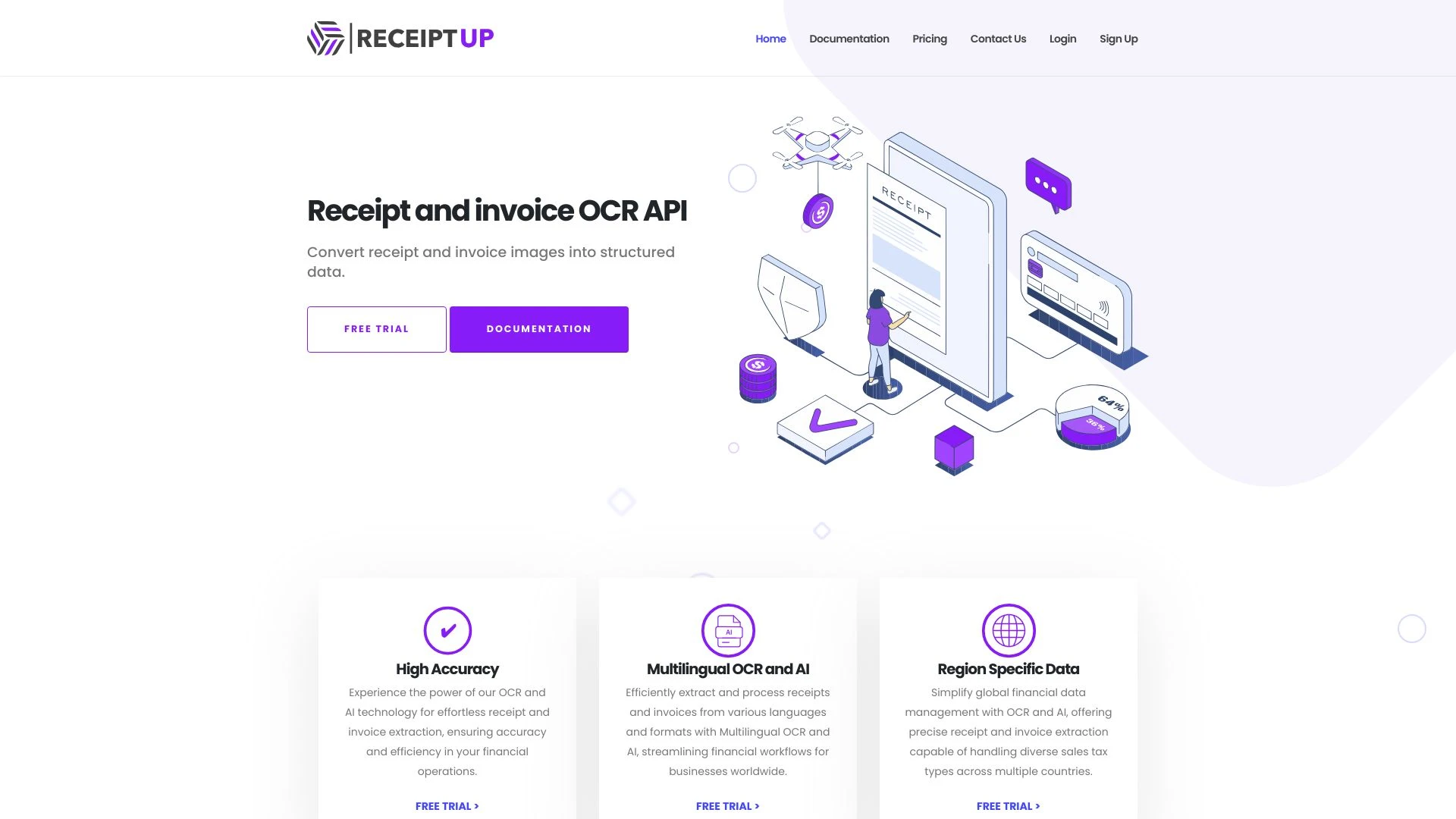
Task: Click the FREE TRIAL button
Action: point(376,329)
